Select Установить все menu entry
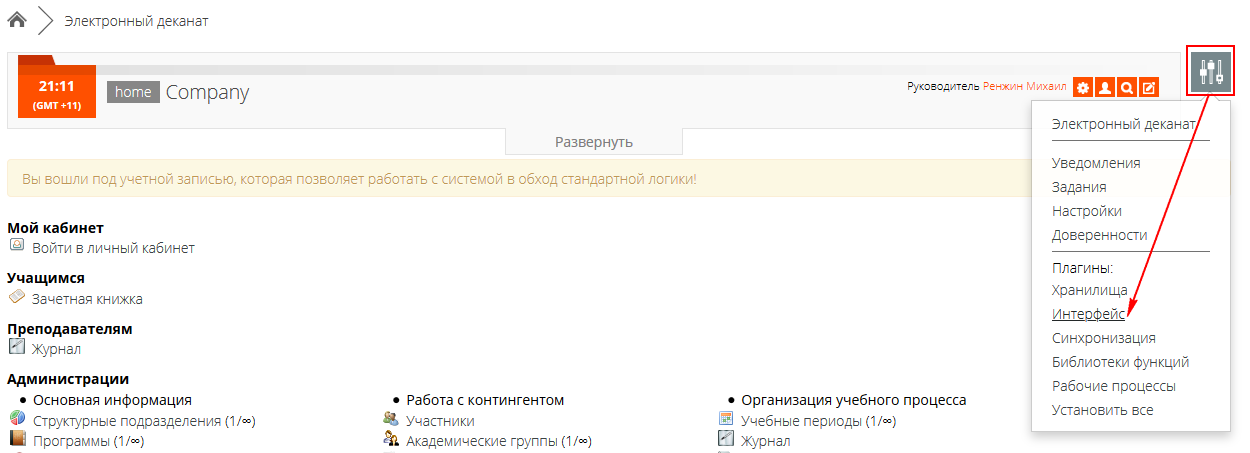The height and width of the screenshot is (453, 1250). click(x=1102, y=410)
